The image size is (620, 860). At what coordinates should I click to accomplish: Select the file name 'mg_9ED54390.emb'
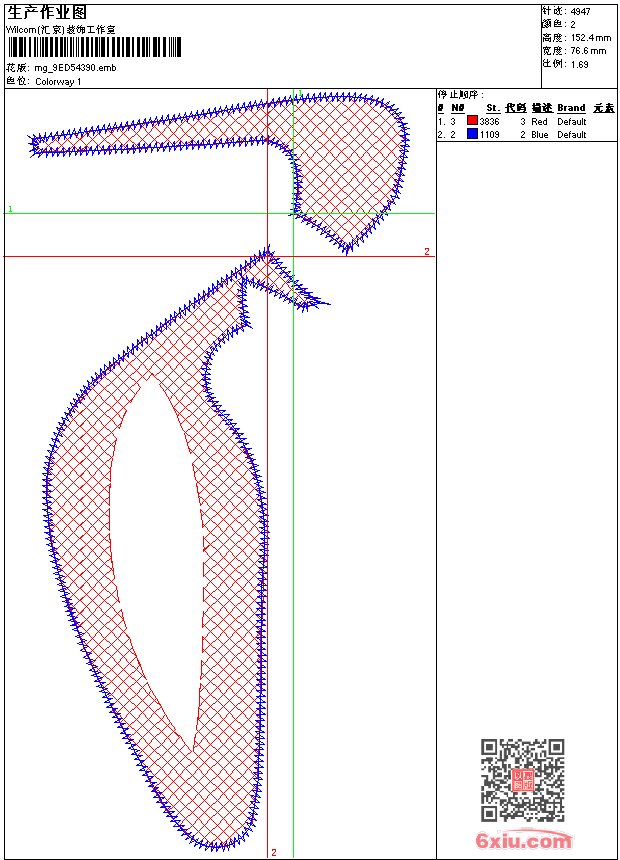tap(75, 68)
